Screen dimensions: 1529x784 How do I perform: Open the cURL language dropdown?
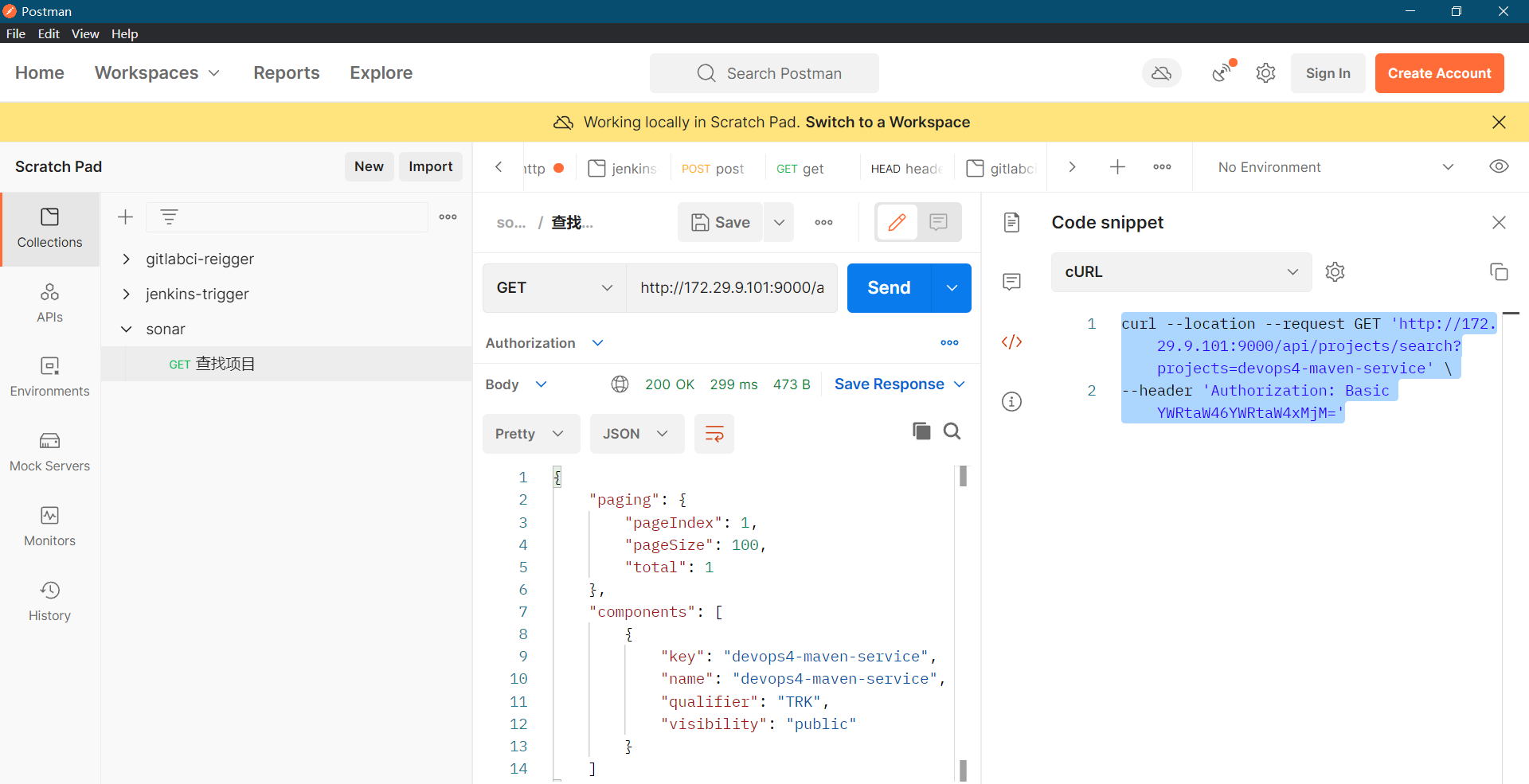point(1181,272)
